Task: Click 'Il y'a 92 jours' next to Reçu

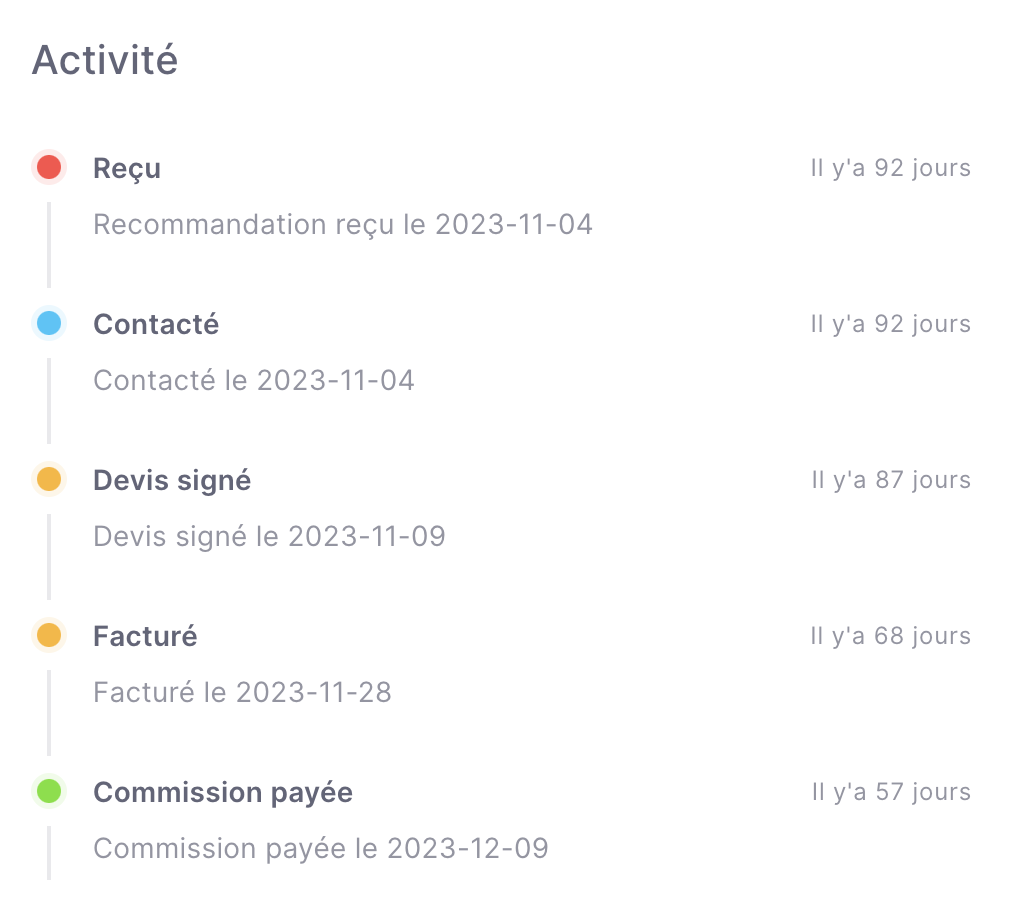Action: tap(891, 168)
